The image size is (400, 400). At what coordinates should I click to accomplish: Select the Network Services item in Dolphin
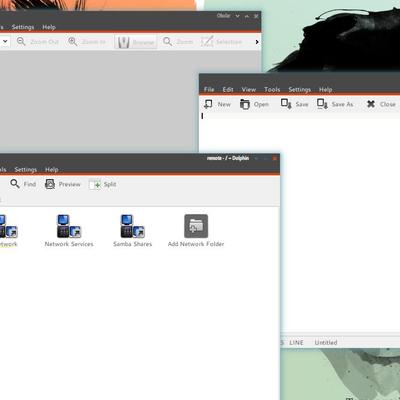[x=69, y=231]
